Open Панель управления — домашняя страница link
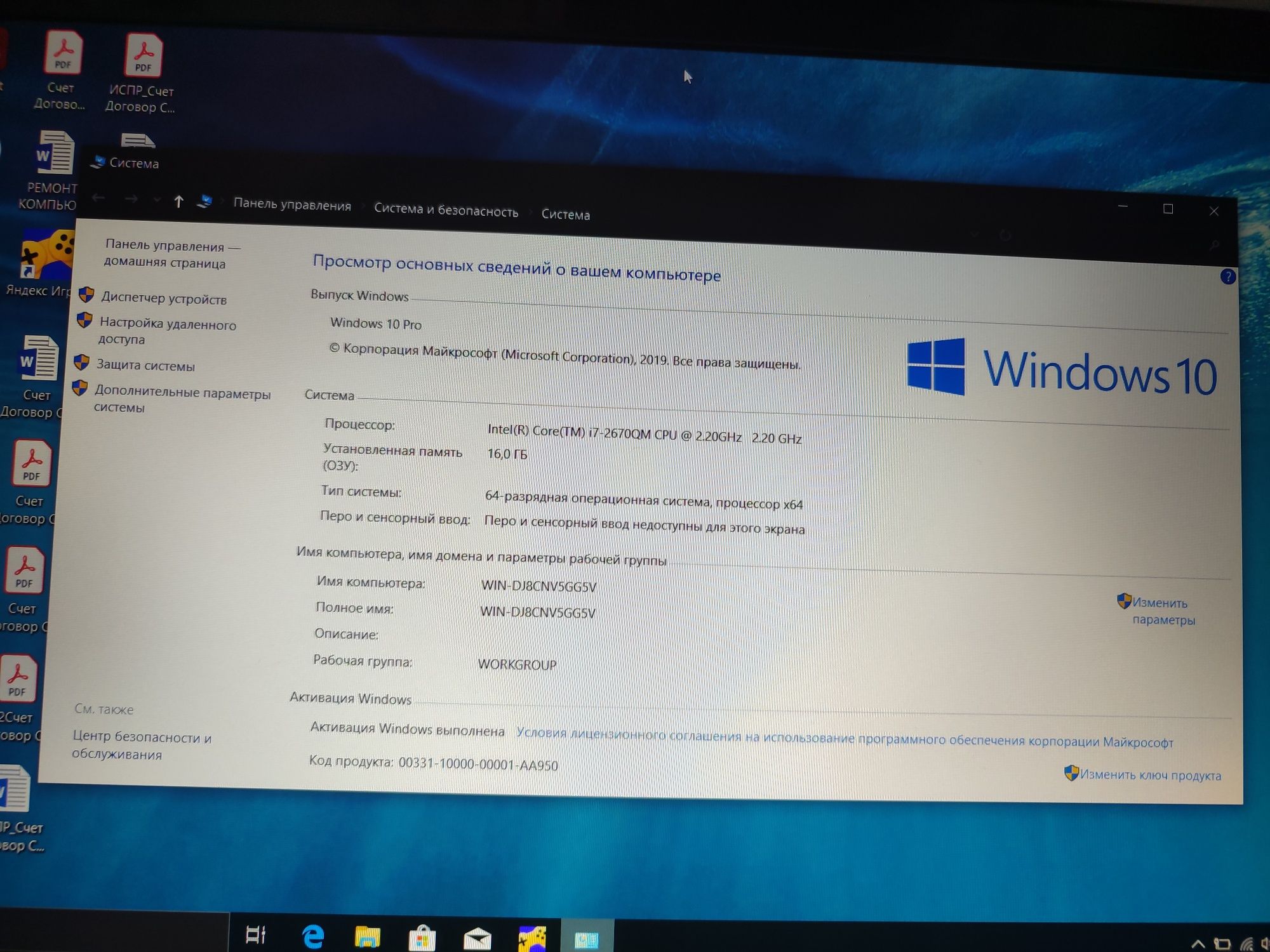This screenshot has width=1270, height=952. coord(171,254)
